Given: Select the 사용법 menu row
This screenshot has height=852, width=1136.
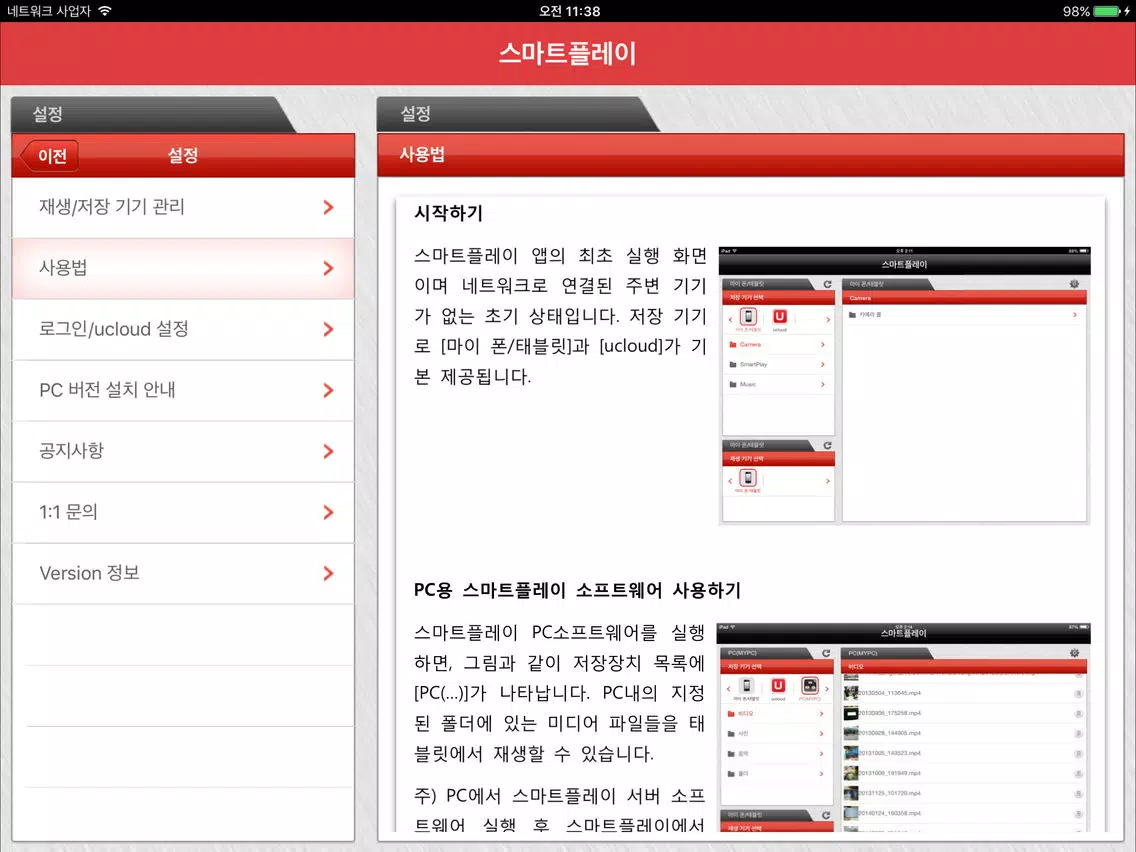Looking at the screenshot, I should pyautogui.click(x=183, y=268).
